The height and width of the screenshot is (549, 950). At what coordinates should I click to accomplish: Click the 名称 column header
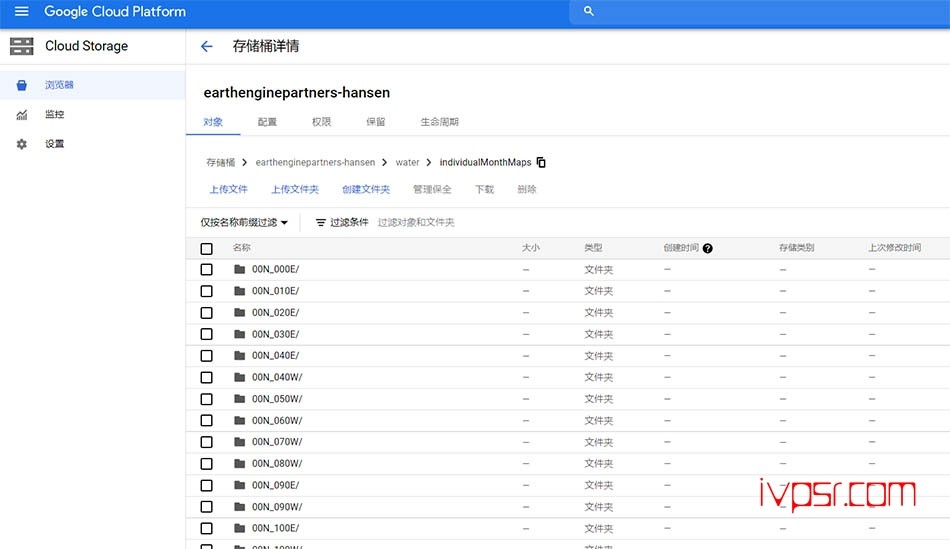(242, 248)
